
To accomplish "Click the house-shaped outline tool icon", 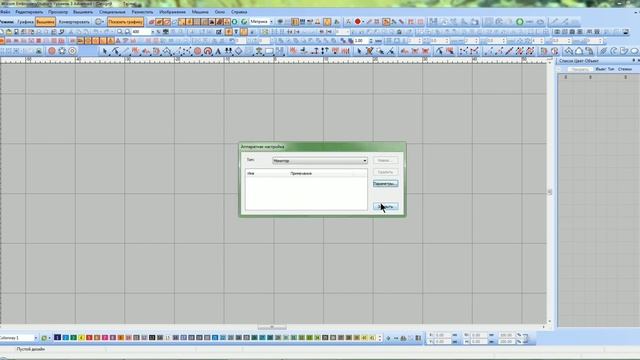I will (x=579, y=51).
